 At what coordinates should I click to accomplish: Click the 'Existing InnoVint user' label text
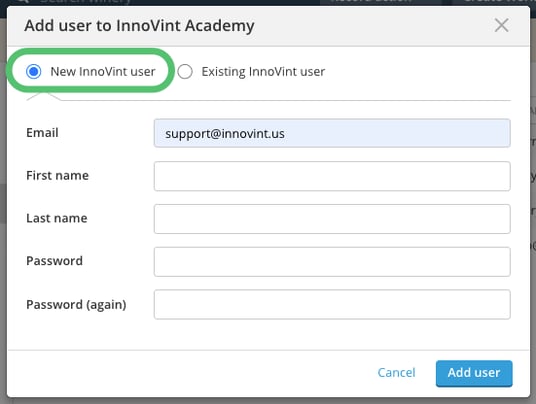click(x=263, y=72)
